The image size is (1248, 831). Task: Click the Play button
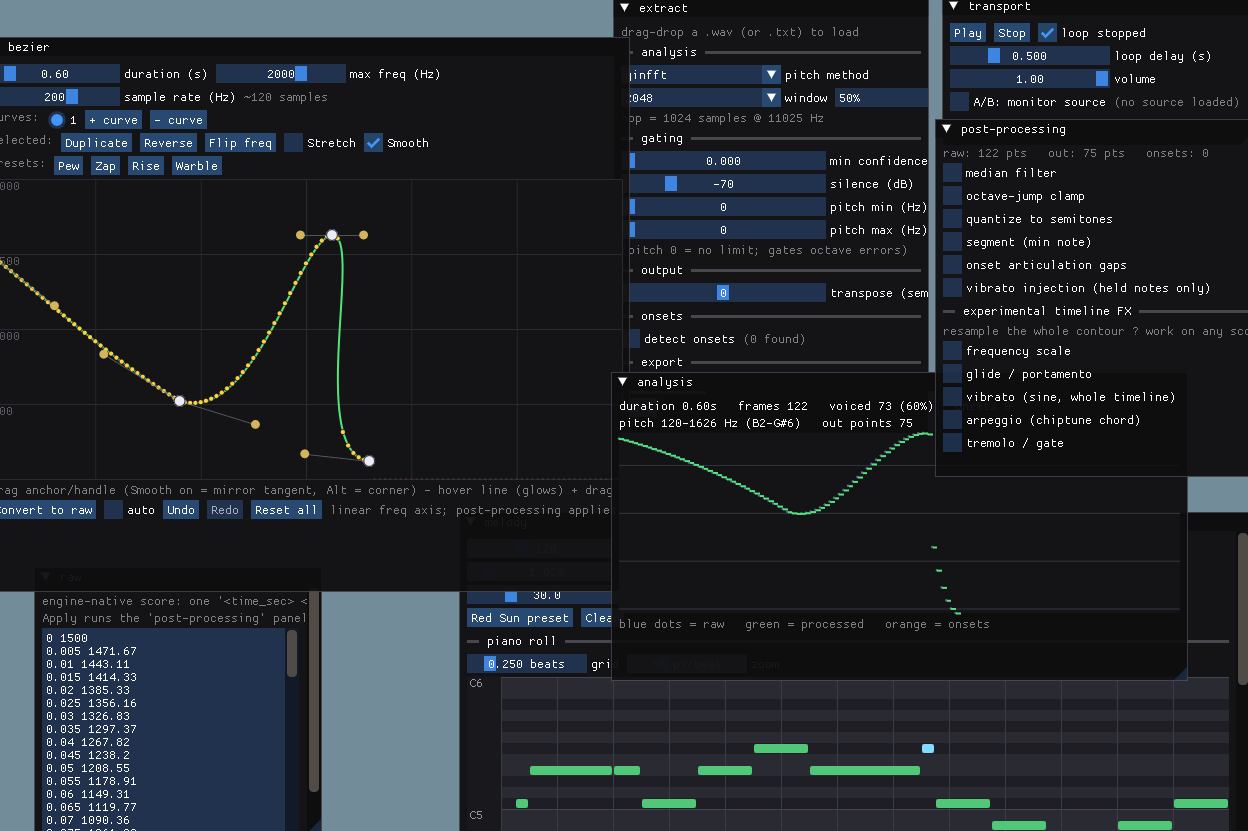(x=968, y=33)
